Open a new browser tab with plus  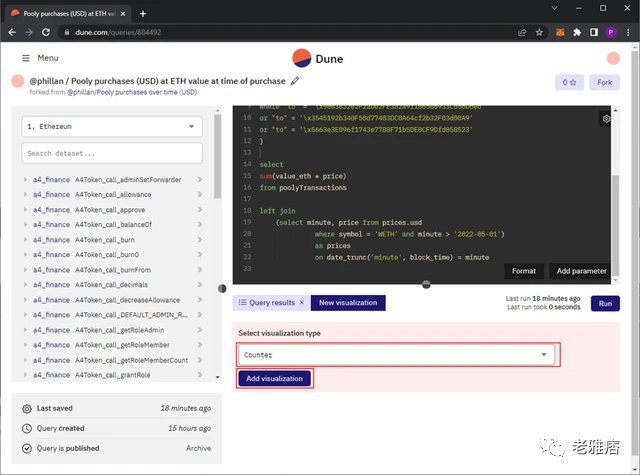(143, 13)
